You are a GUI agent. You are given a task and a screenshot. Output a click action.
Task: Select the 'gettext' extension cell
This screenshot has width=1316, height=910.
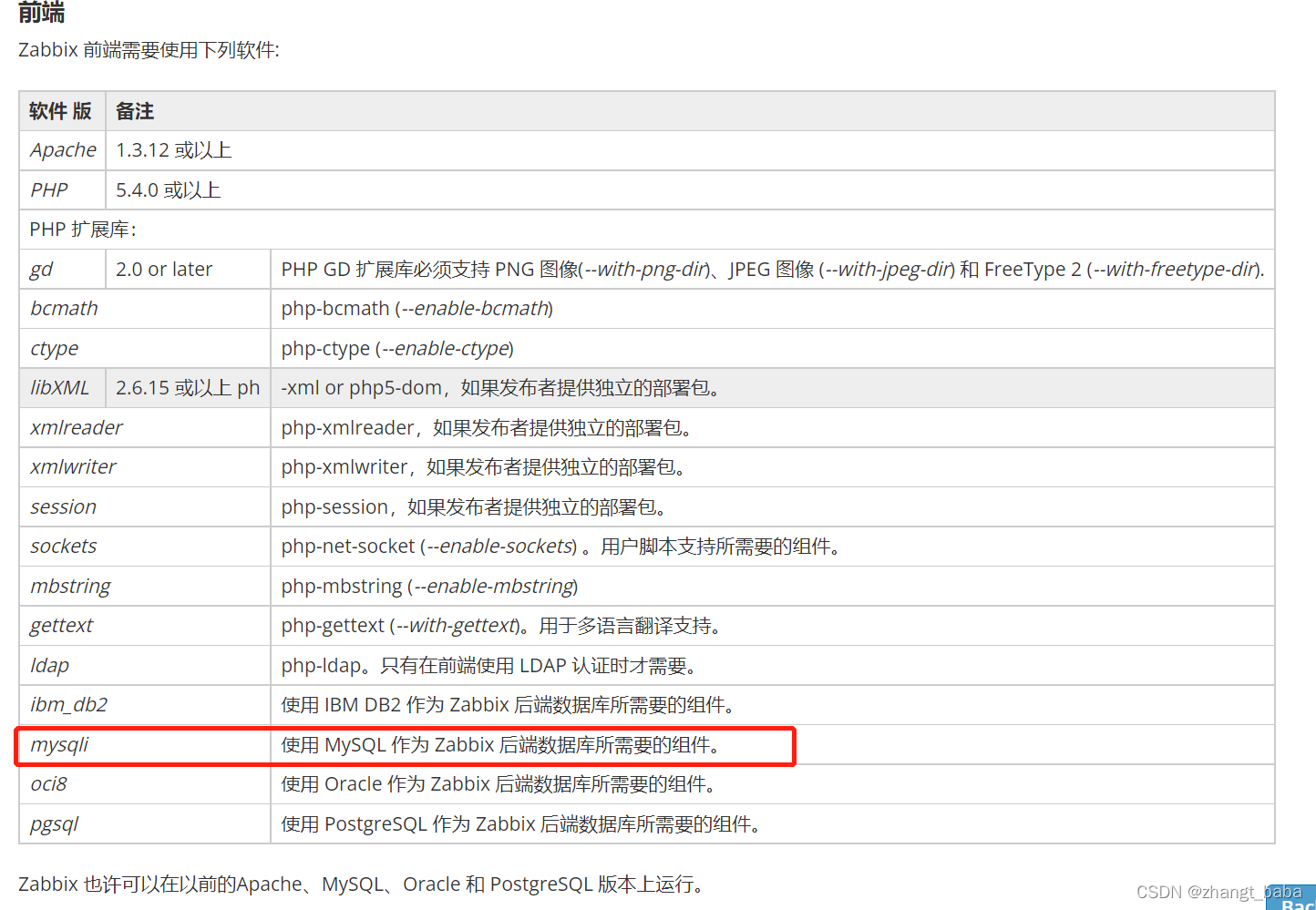(x=145, y=626)
